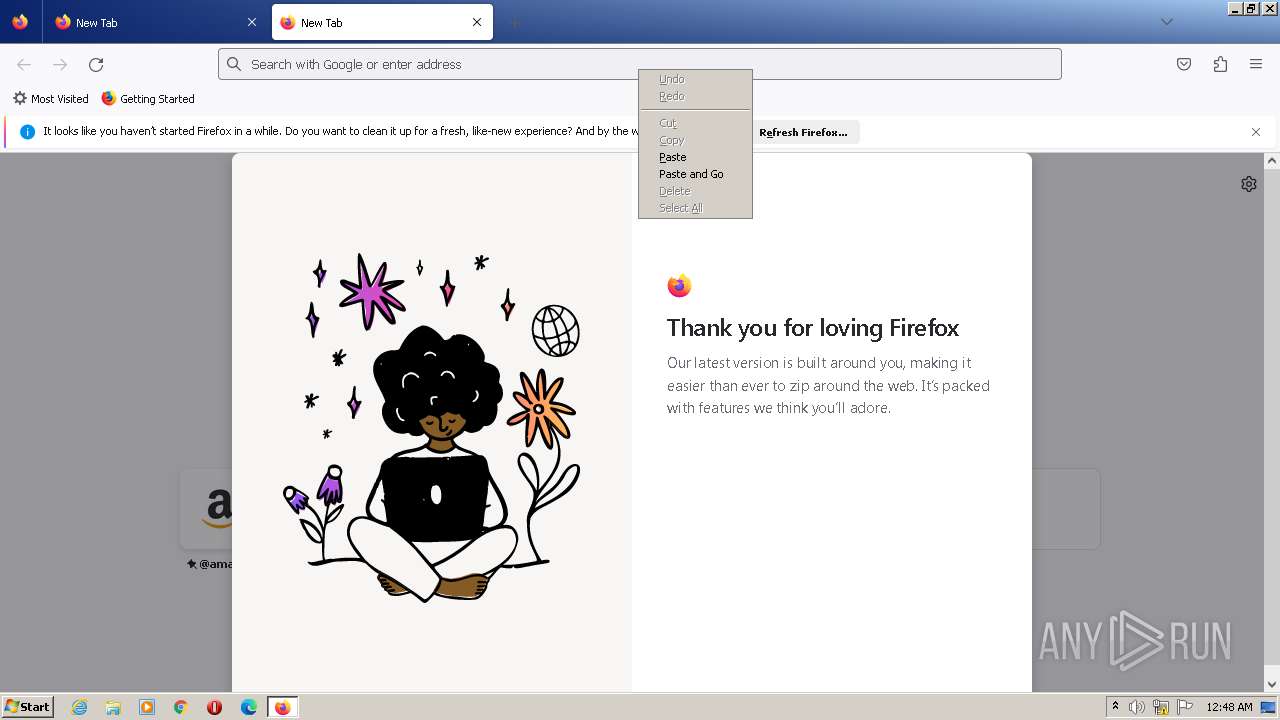Choose Paste from context menu
The height and width of the screenshot is (720, 1280).
tap(695, 157)
